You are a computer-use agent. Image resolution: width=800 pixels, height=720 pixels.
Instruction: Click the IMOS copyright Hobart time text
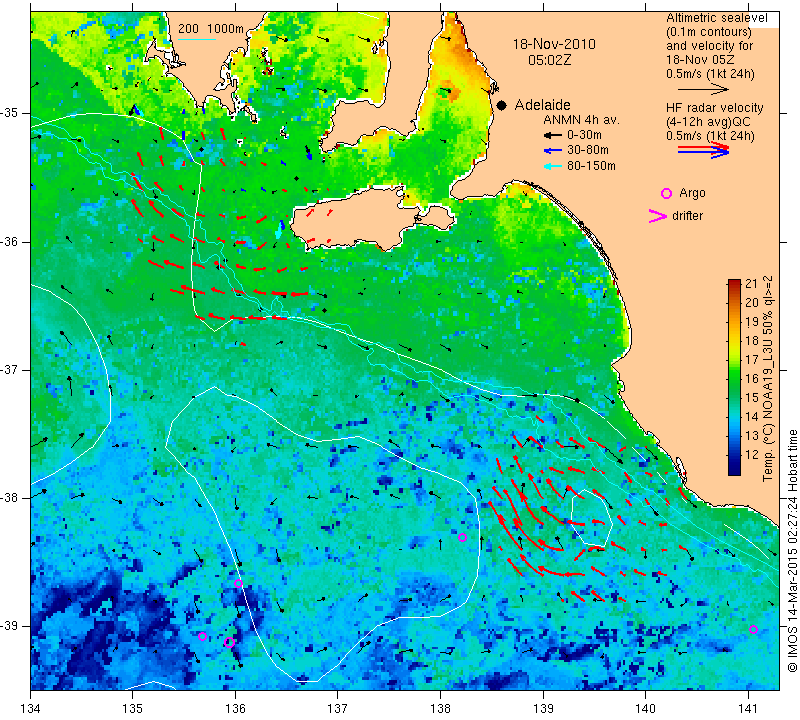point(792,551)
